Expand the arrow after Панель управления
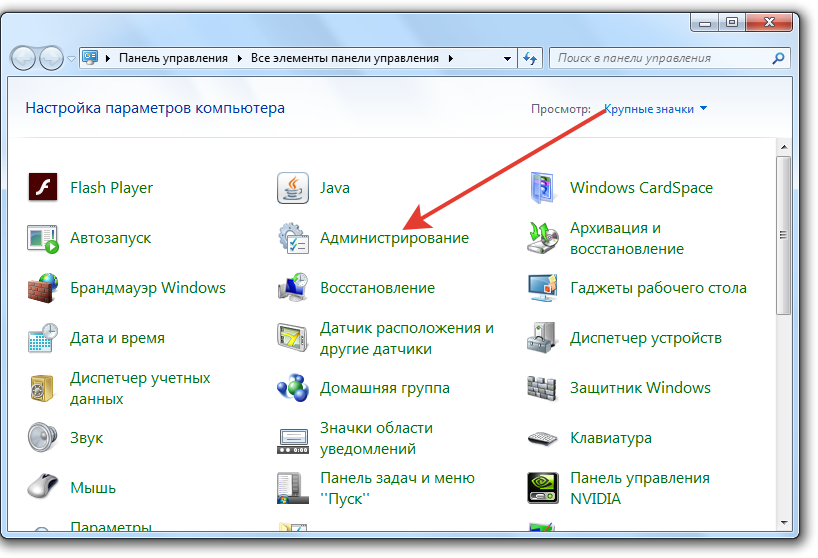This screenshot has width=818, height=558. coord(239,58)
